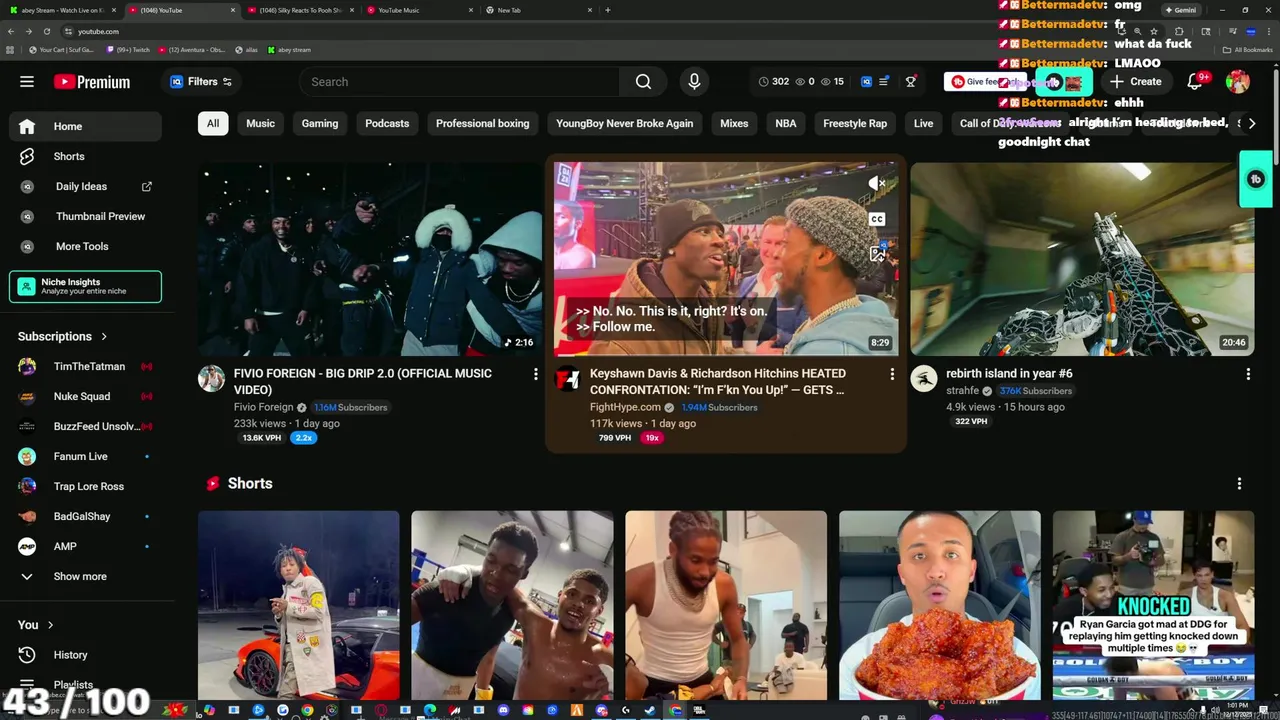Open Nuke Squad subscription channel

pos(85,397)
